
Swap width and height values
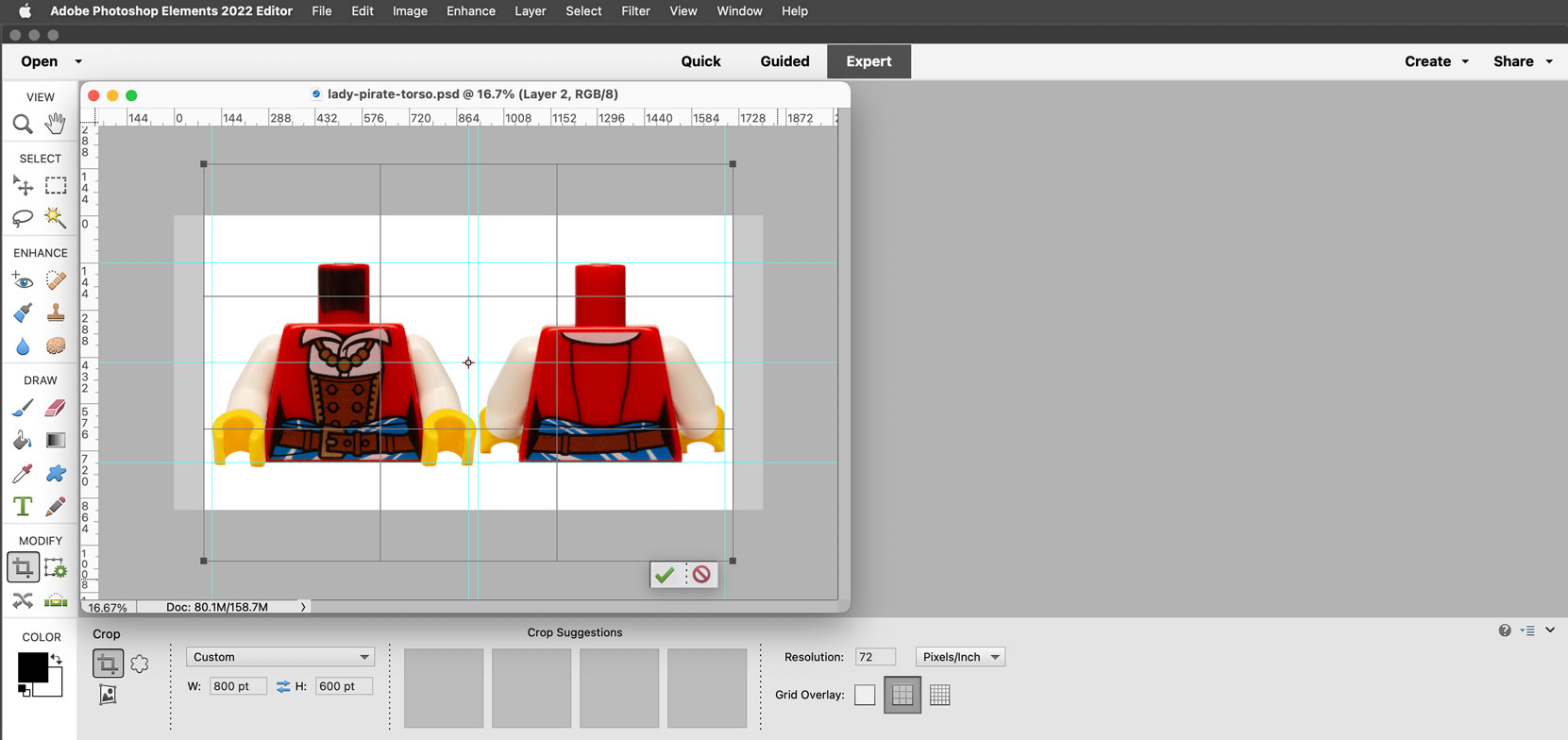pyautogui.click(x=283, y=686)
